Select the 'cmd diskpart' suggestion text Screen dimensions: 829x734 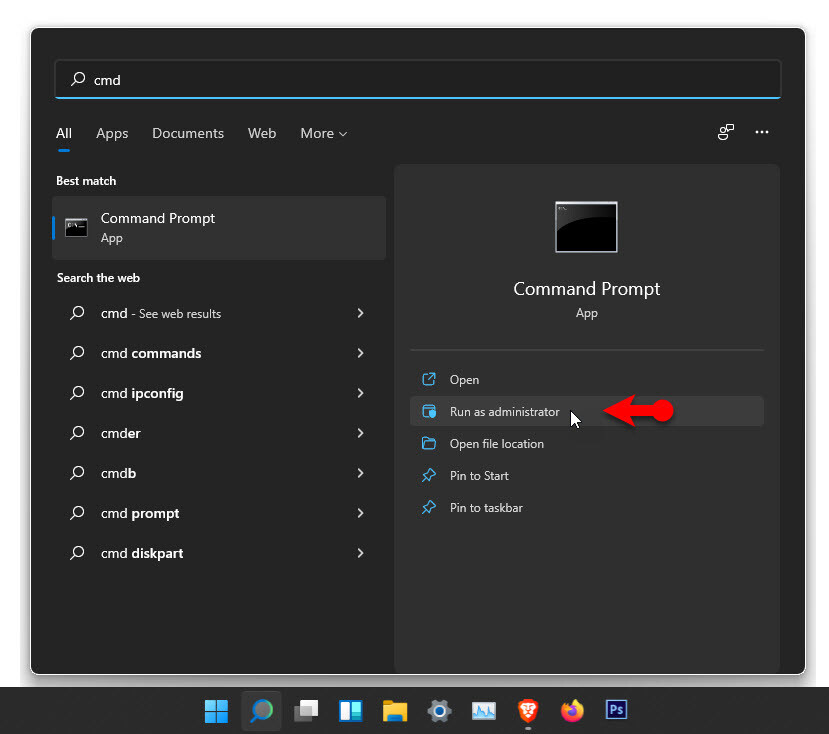pyautogui.click(x=142, y=554)
